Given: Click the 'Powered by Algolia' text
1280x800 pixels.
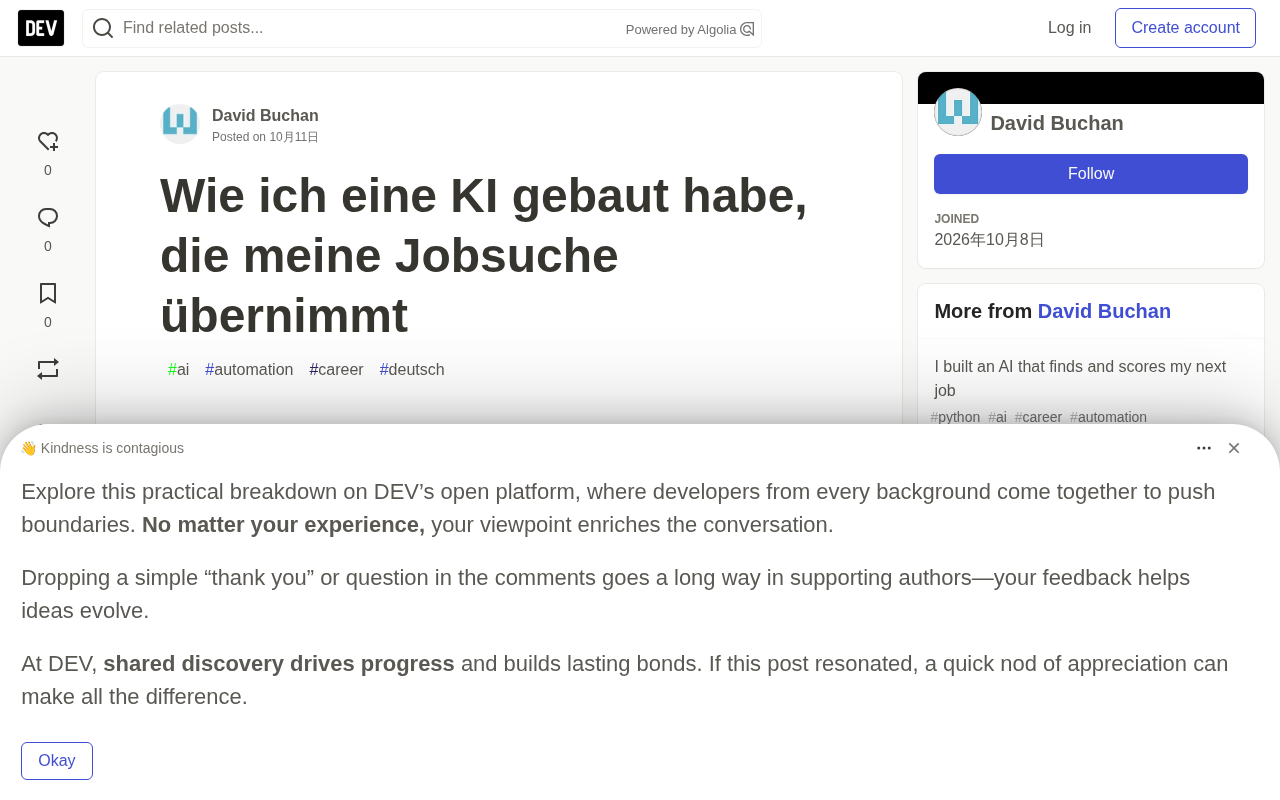Looking at the screenshot, I should click(681, 30).
